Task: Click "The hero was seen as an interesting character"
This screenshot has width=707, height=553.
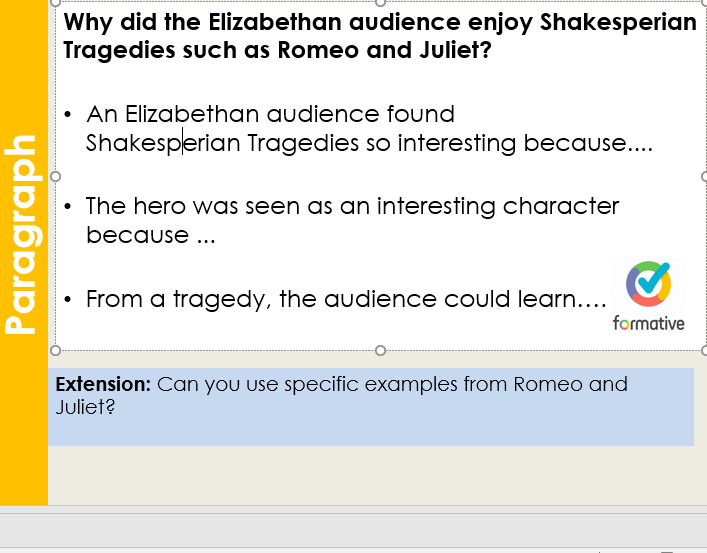Action: click(352, 207)
